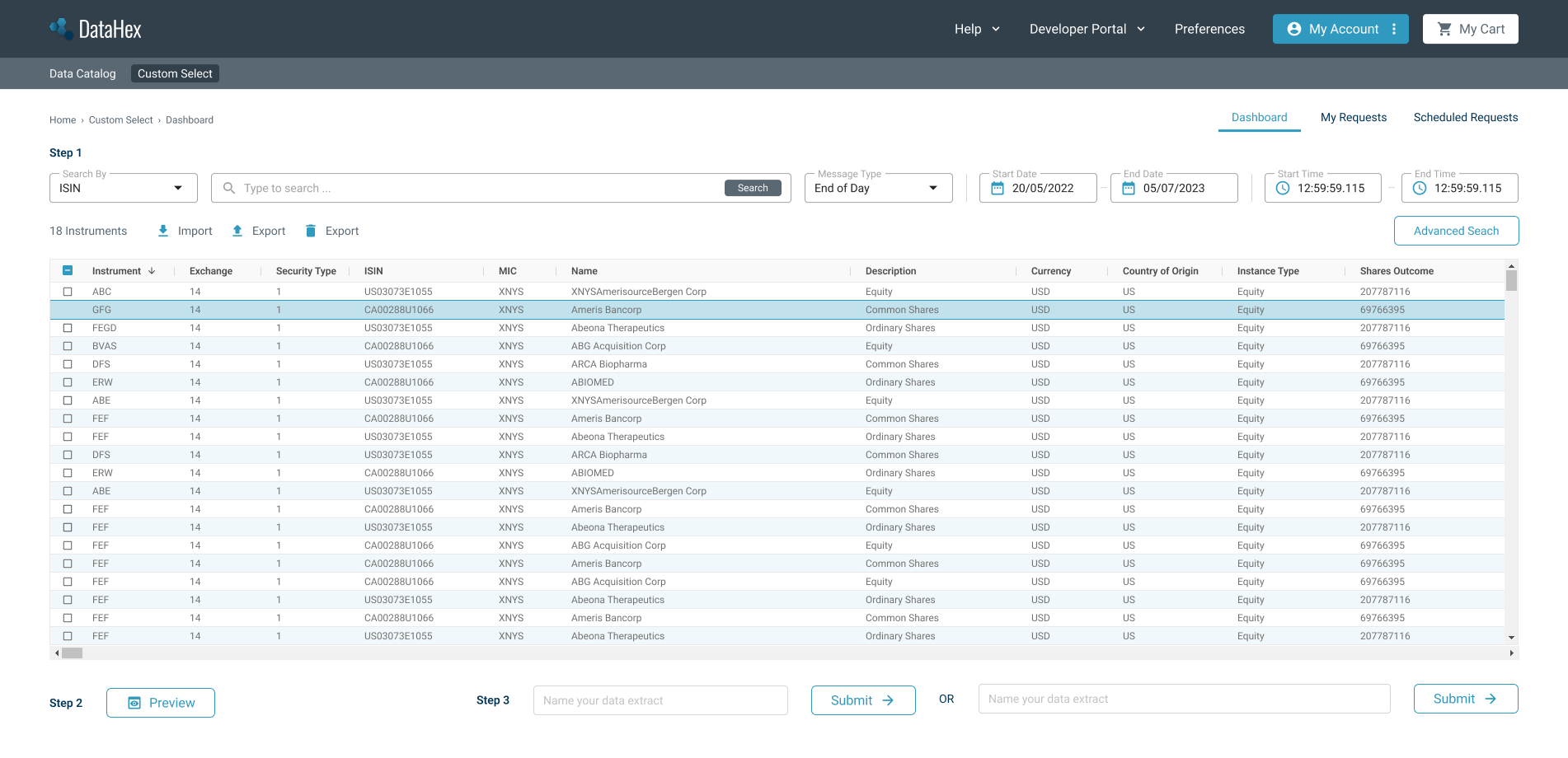
Task: Click the Description column header
Action: tap(890, 271)
